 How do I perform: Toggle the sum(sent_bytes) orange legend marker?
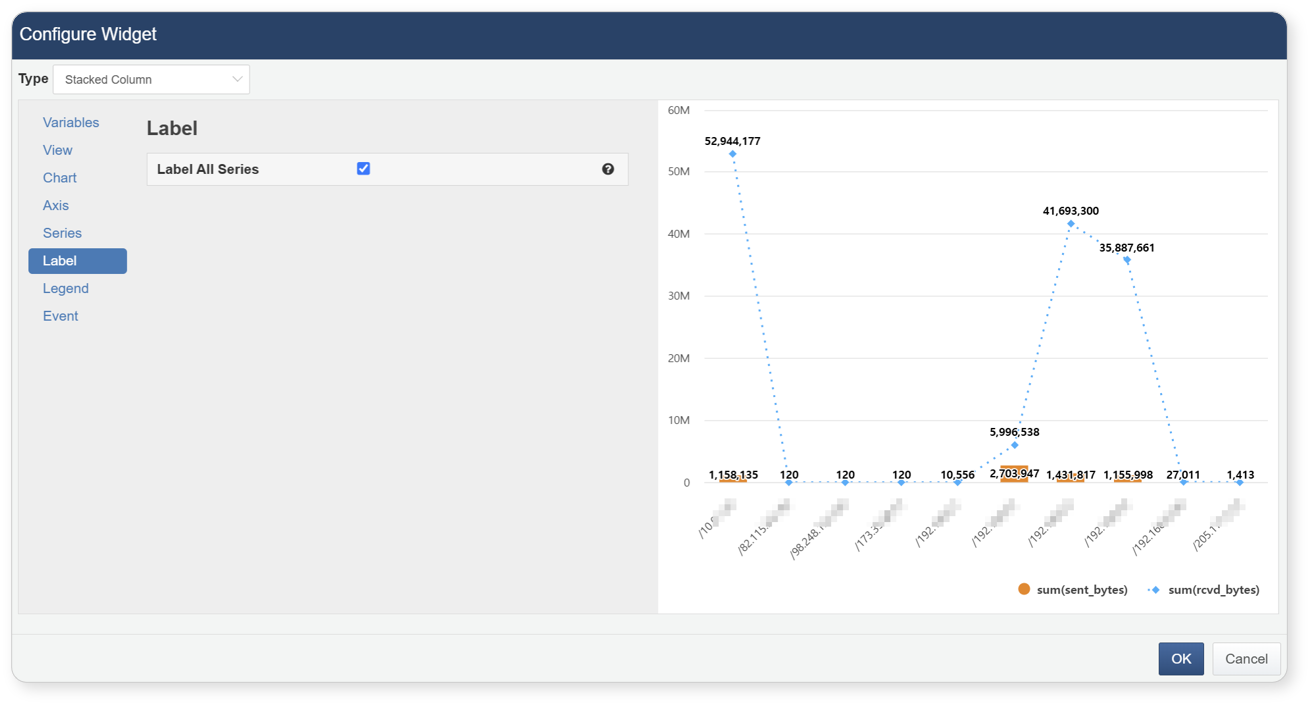(x=1023, y=589)
